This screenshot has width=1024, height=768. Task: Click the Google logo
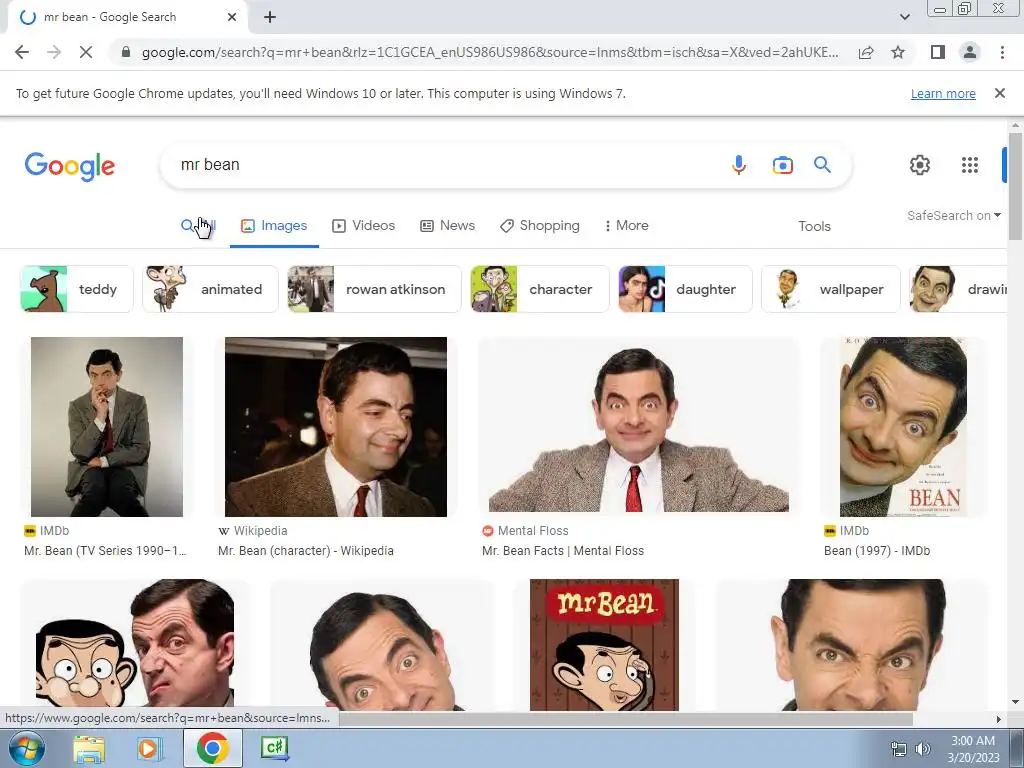click(x=70, y=166)
